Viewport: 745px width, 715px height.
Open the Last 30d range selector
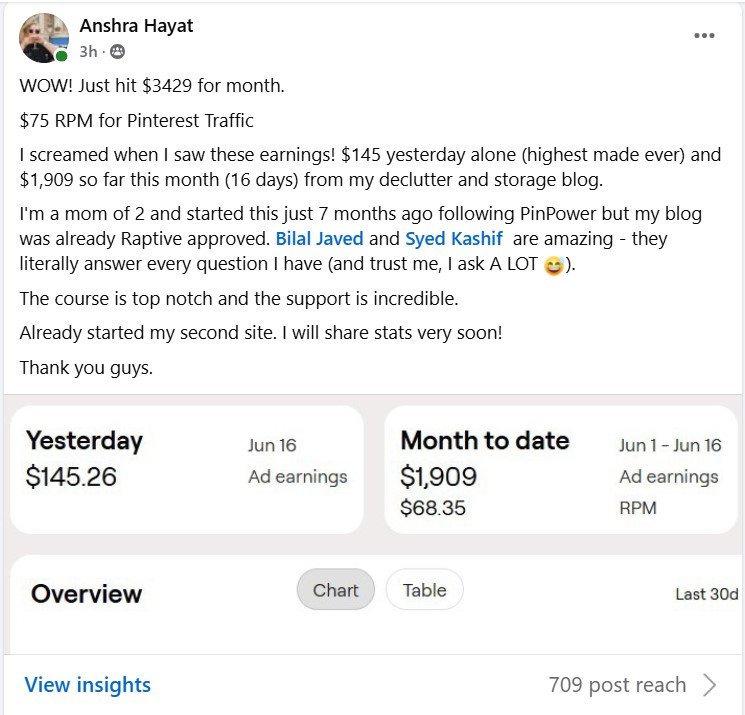pyautogui.click(x=706, y=594)
